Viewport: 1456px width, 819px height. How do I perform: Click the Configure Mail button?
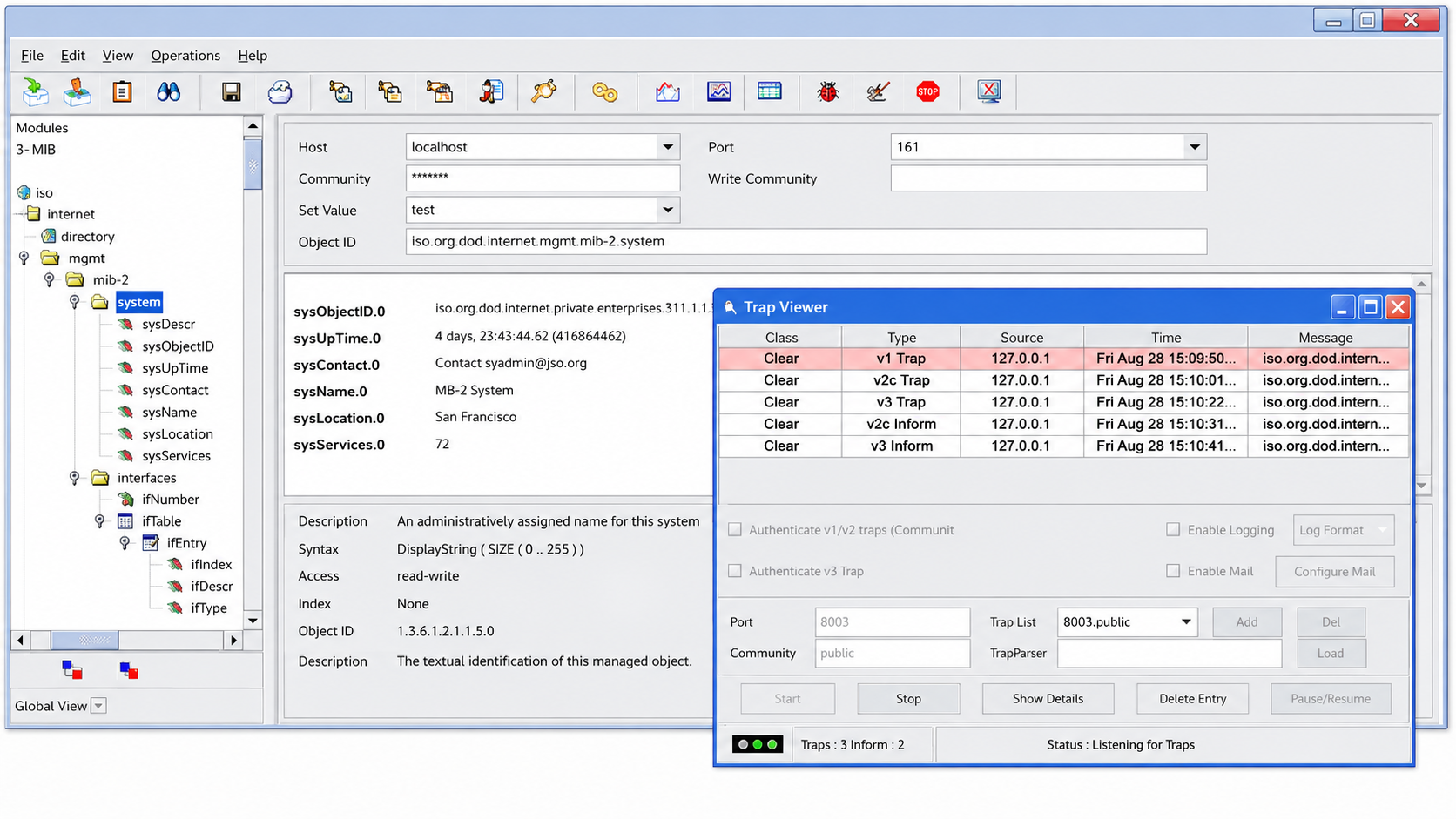tap(1334, 572)
